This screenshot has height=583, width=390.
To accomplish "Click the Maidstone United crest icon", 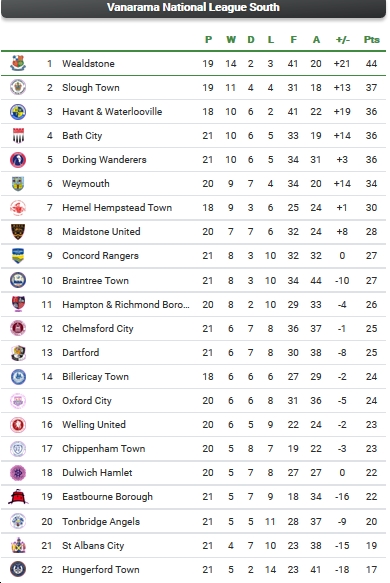I will pyautogui.click(x=18, y=231).
